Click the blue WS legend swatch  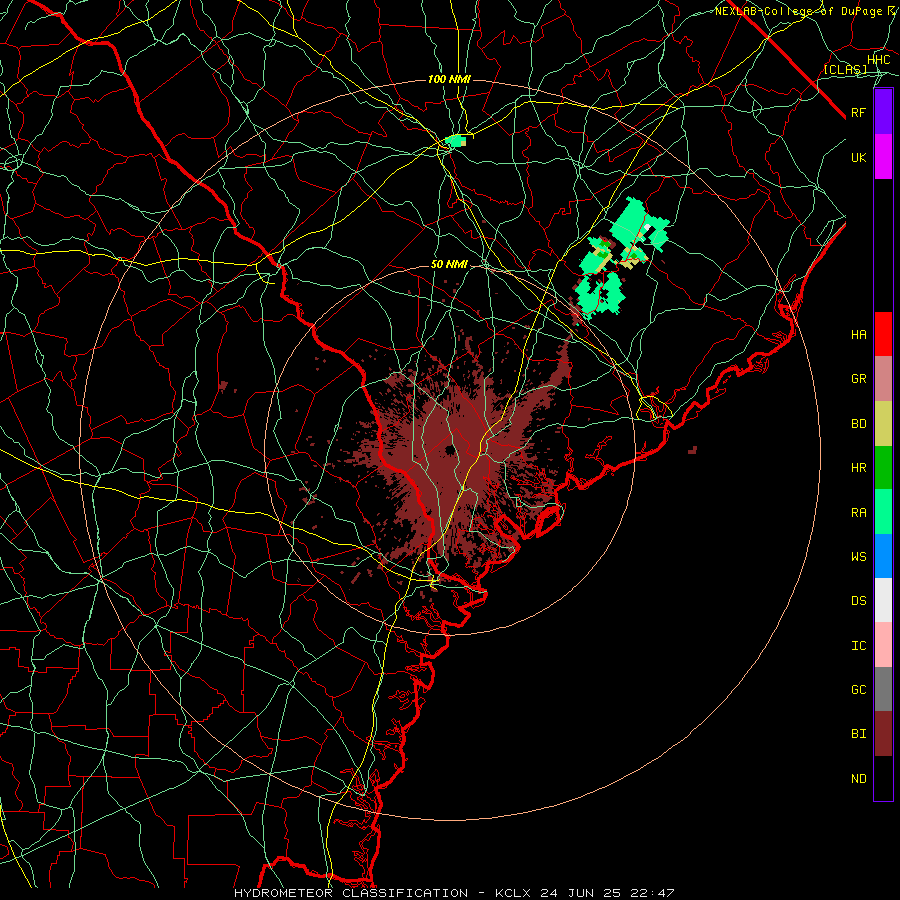tap(883, 556)
